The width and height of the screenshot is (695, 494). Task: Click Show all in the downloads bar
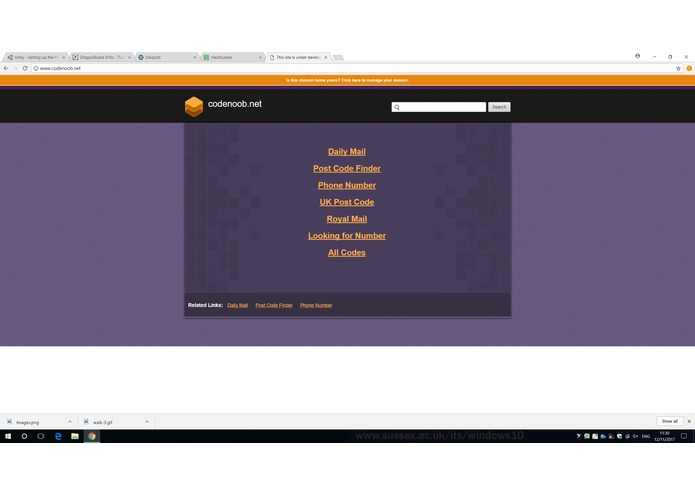pyautogui.click(x=669, y=421)
